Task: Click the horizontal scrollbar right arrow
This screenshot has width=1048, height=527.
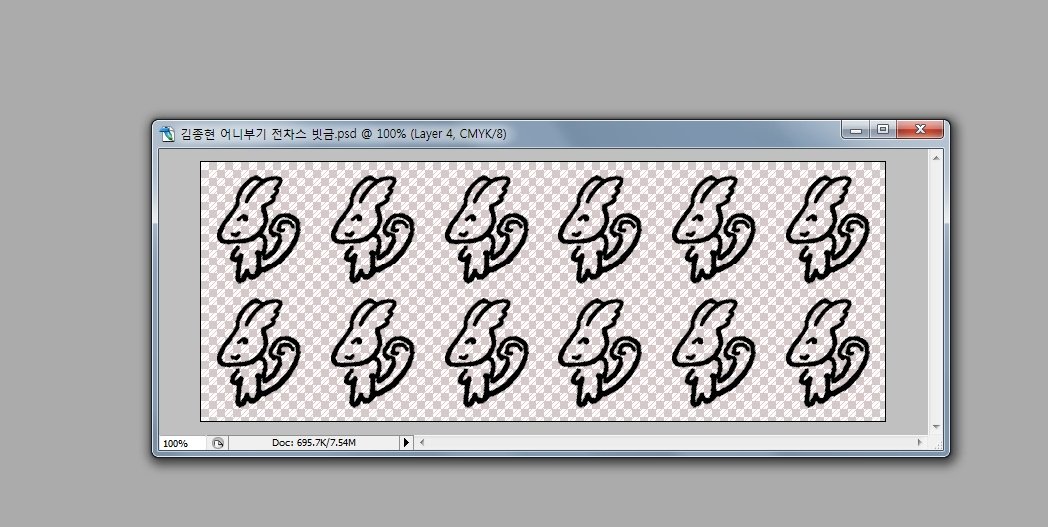Action: point(920,442)
